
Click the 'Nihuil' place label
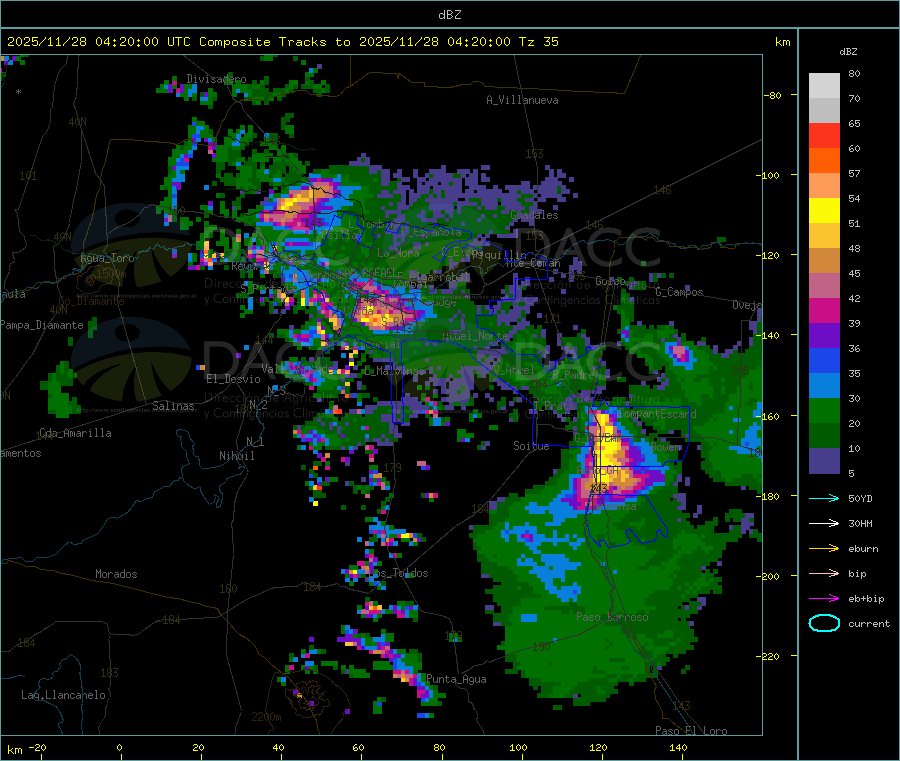point(236,456)
